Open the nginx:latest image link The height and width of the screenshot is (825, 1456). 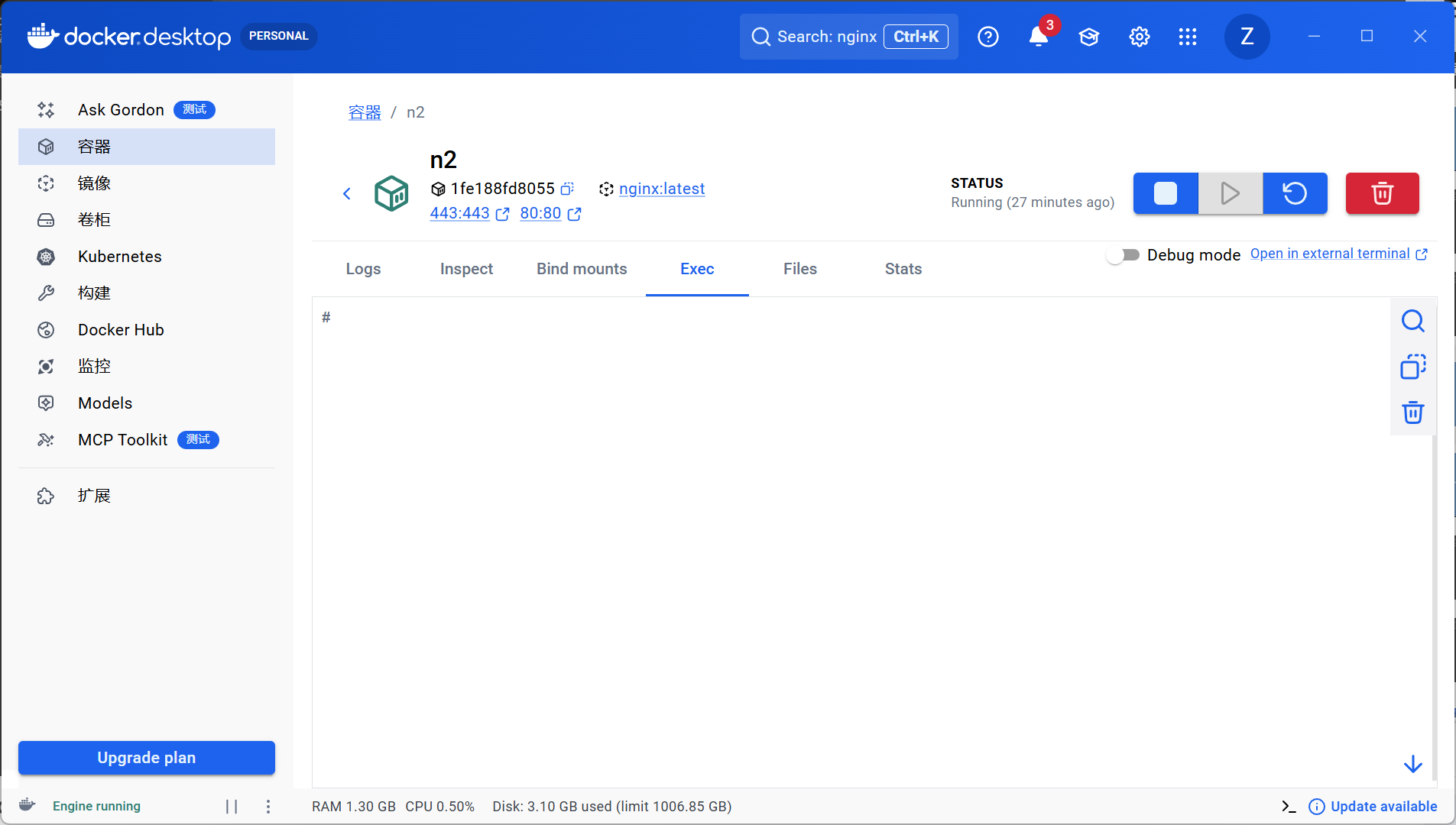tap(662, 189)
